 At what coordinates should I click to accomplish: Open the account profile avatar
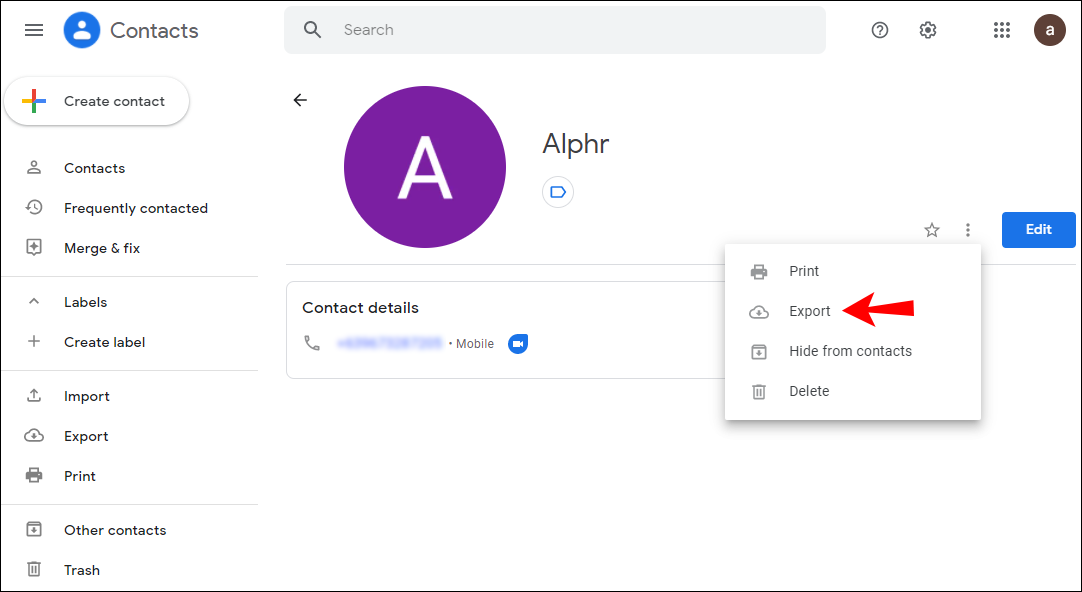(1049, 30)
